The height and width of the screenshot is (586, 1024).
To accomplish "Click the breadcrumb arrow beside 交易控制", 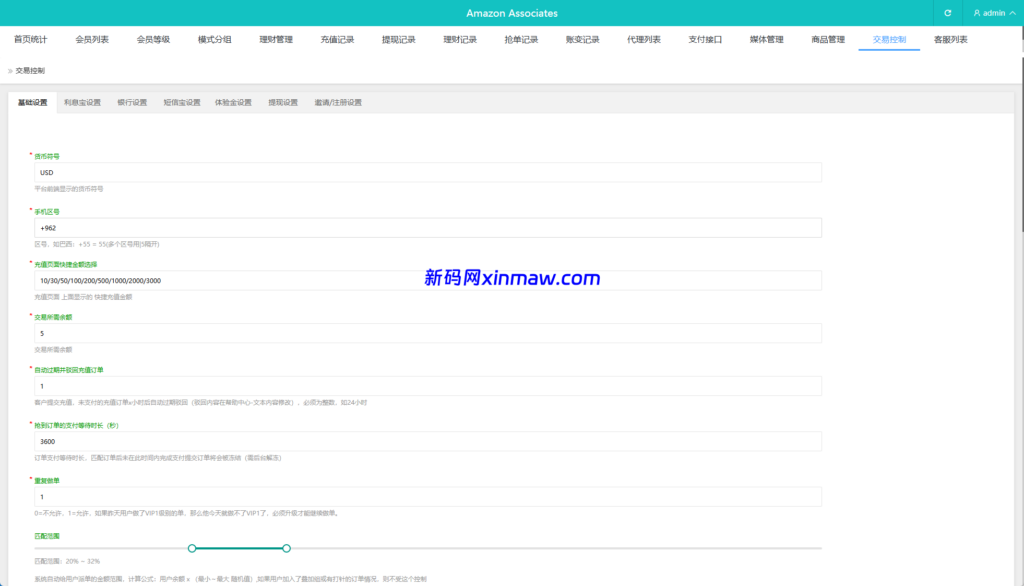I will 10,70.
